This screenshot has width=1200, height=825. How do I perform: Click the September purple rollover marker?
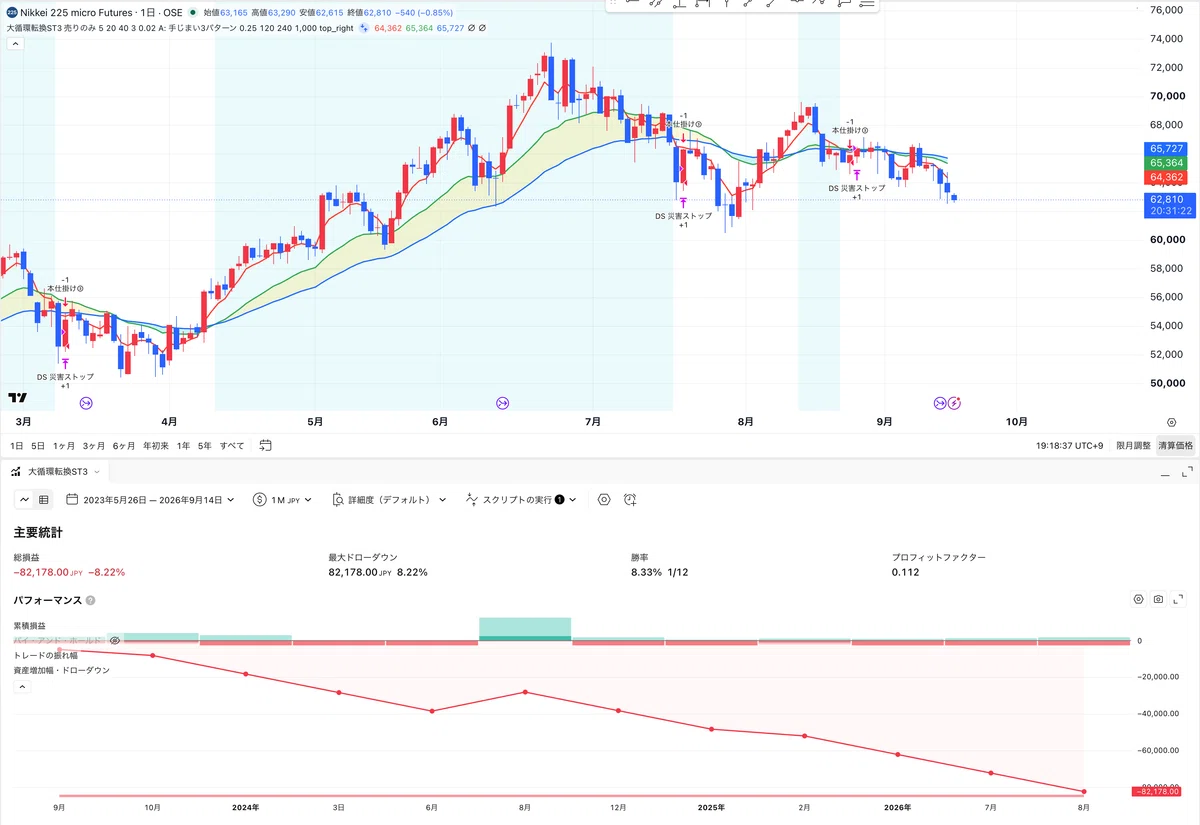coord(940,403)
